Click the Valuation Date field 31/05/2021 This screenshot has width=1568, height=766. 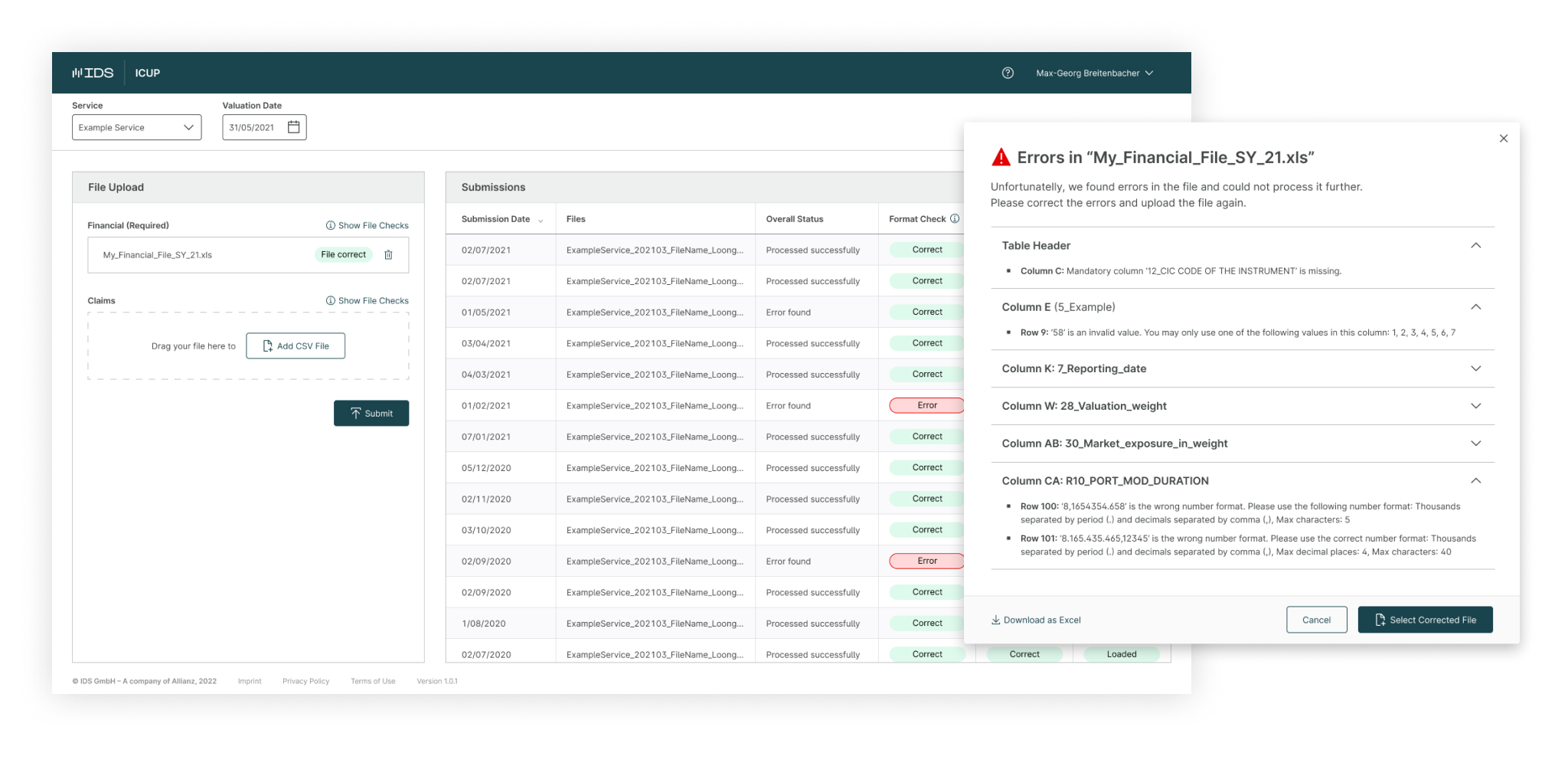pyautogui.click(x=264, y=127)
